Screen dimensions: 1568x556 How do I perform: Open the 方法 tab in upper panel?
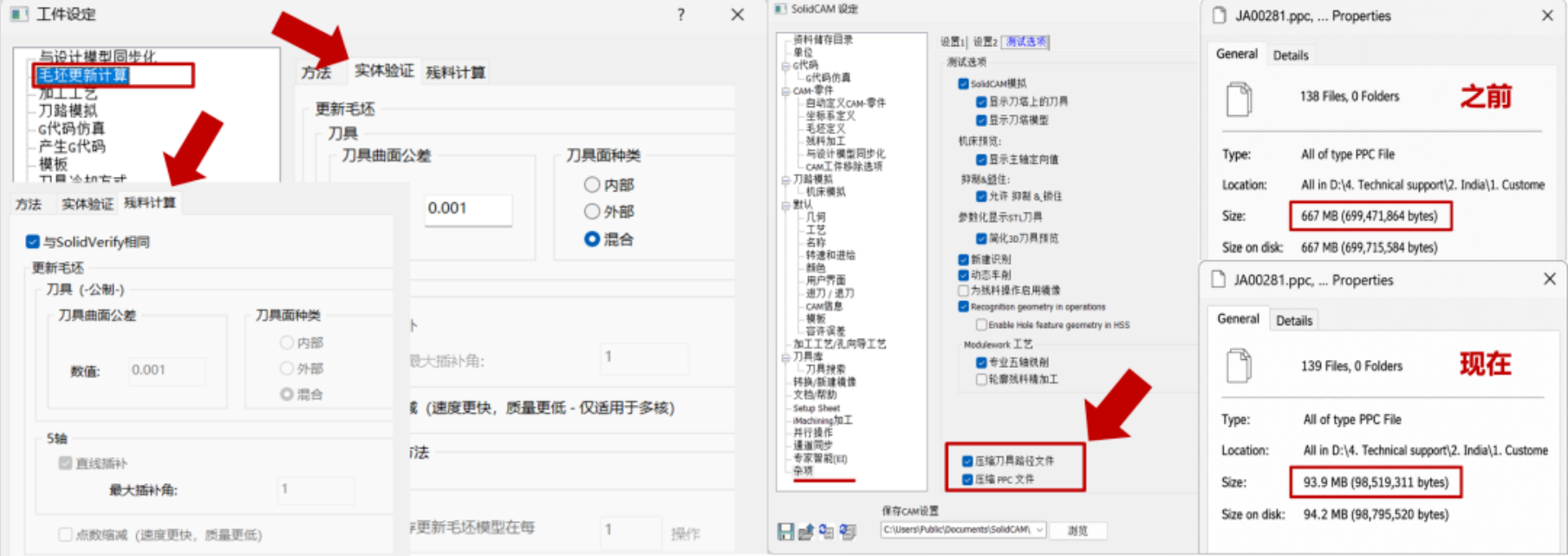click(316, 72)
